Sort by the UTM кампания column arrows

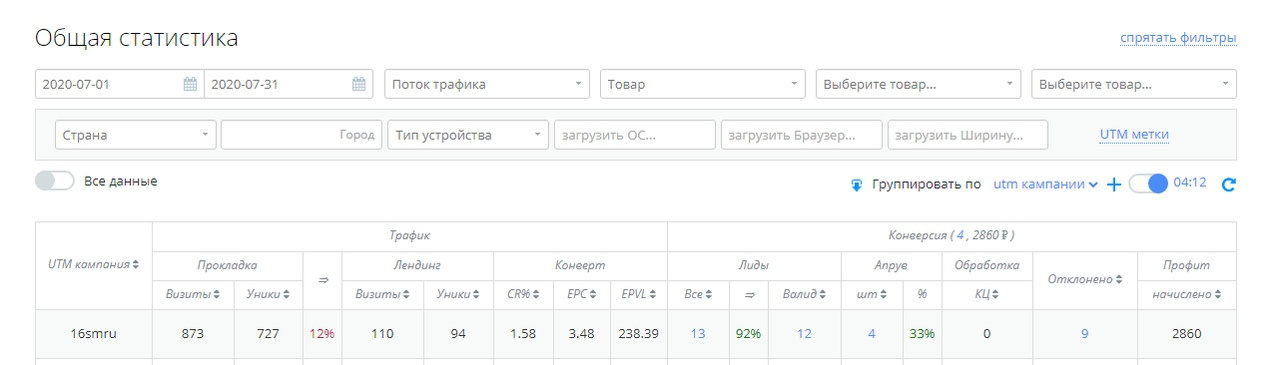click(136, 263)
